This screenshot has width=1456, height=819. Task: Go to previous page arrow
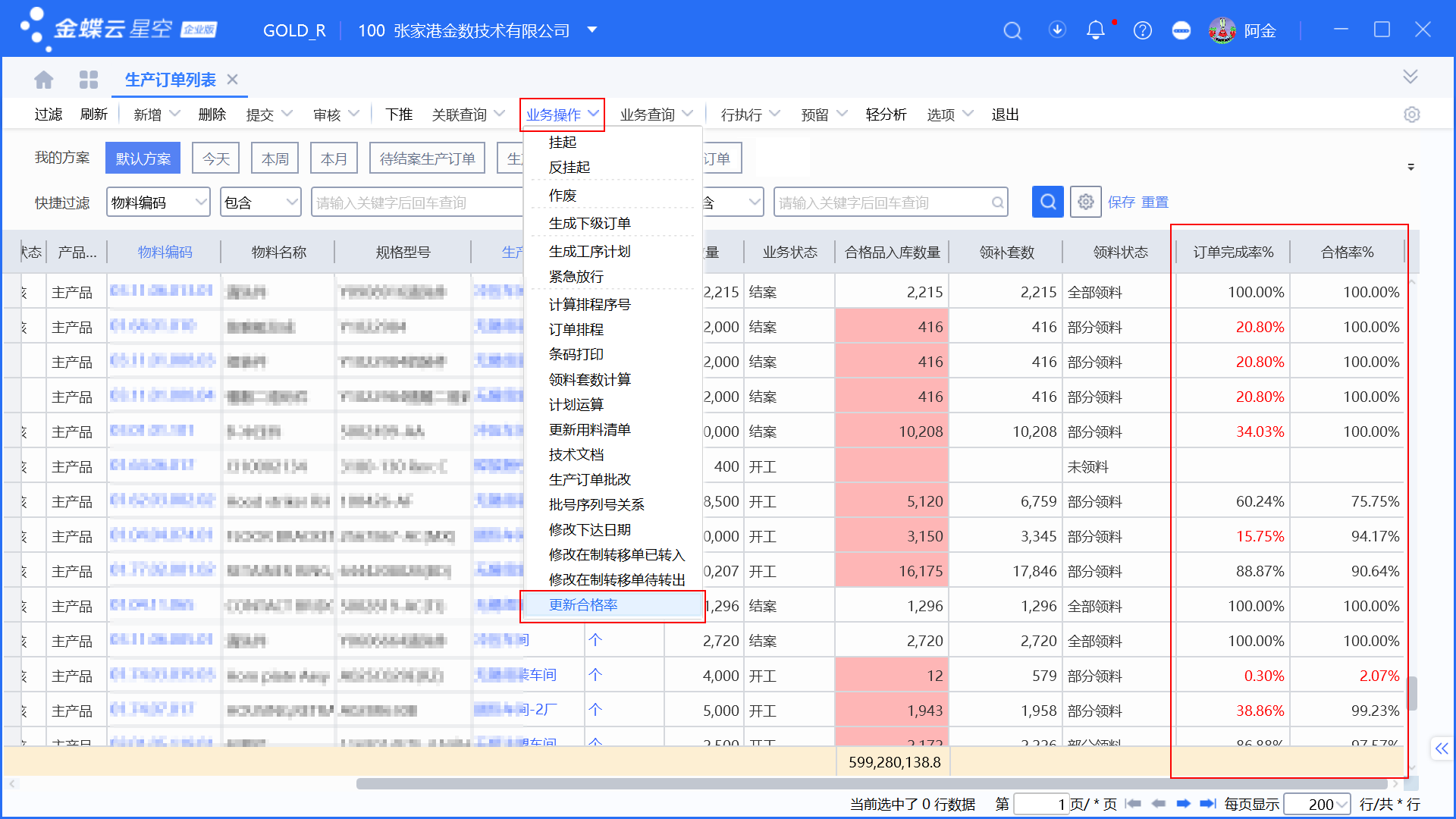pos(1159,804)
